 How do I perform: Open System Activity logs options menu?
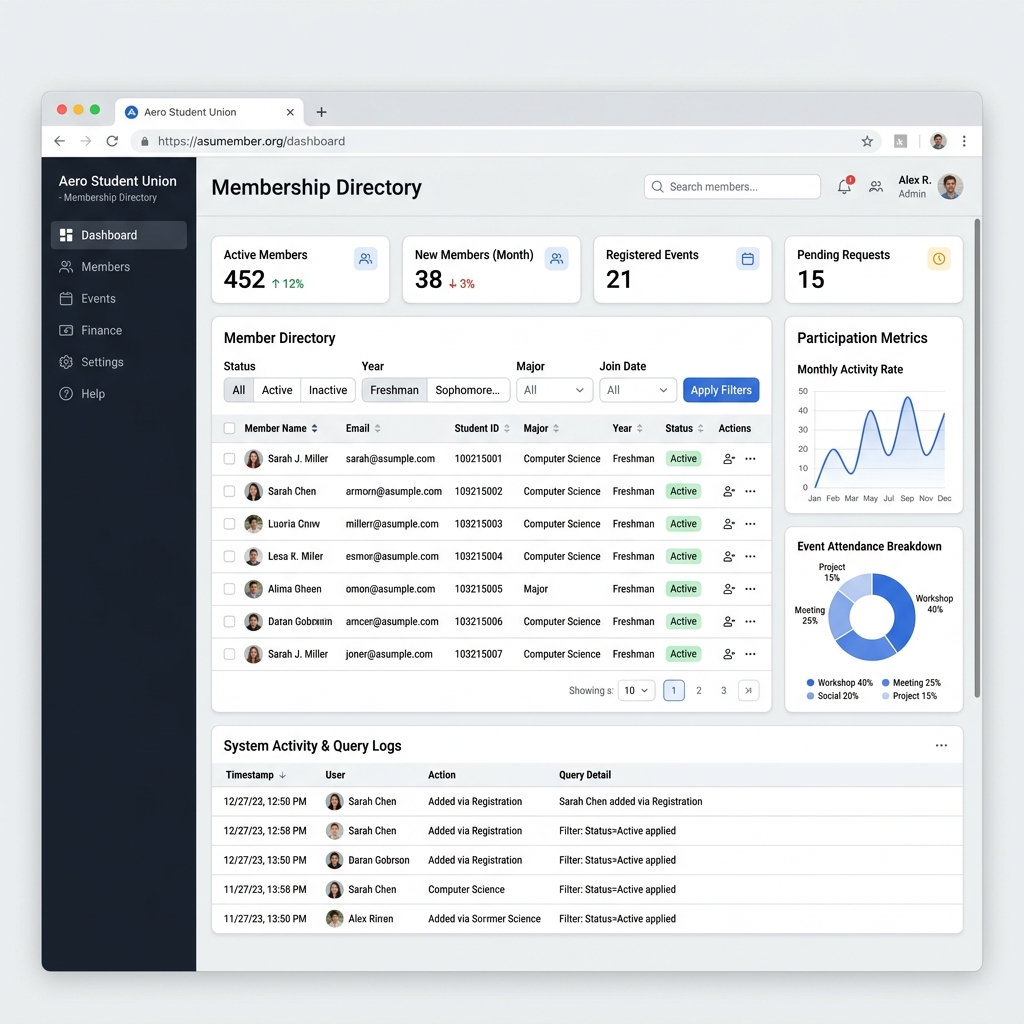pyautogui.click(x=941, y=745)
